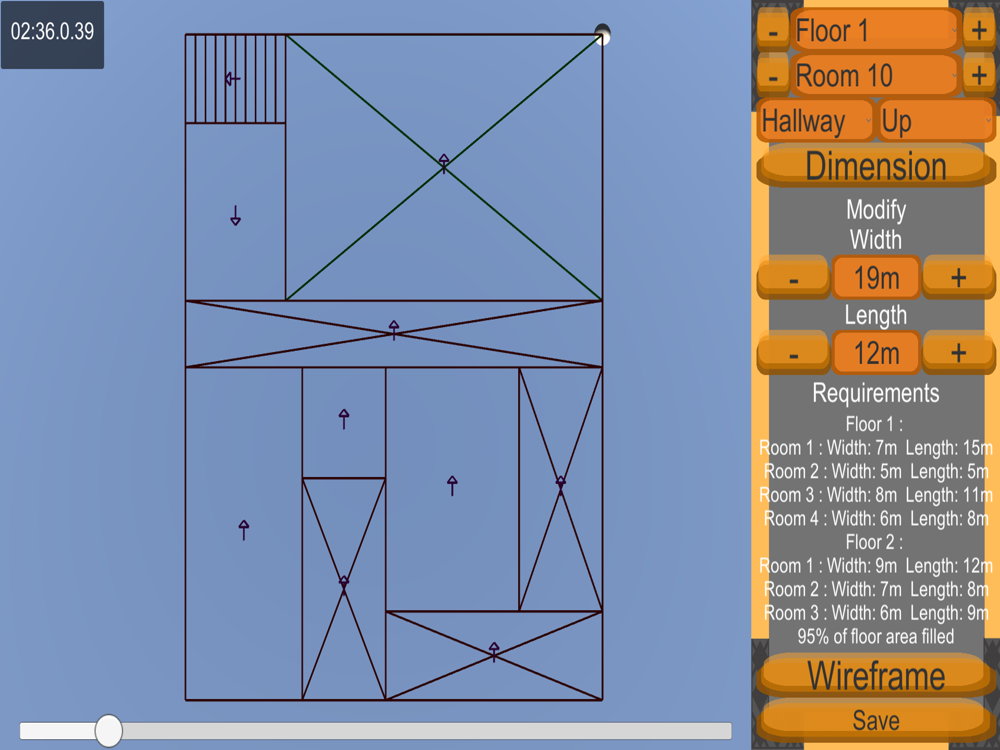Increase floor with plus button

pos(979,31)
